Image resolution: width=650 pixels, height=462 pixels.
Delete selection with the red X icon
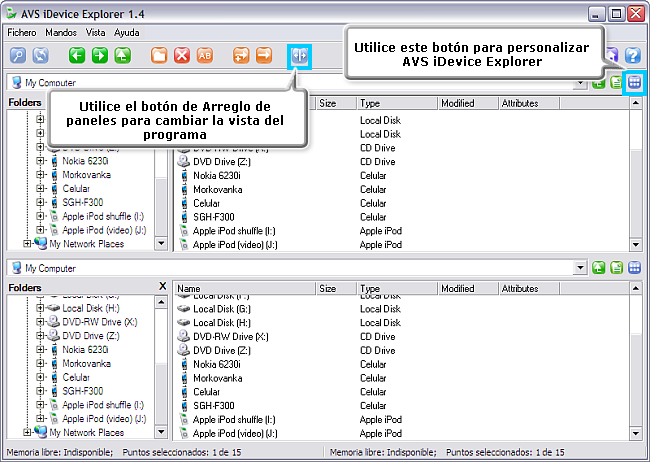point(182,55)
